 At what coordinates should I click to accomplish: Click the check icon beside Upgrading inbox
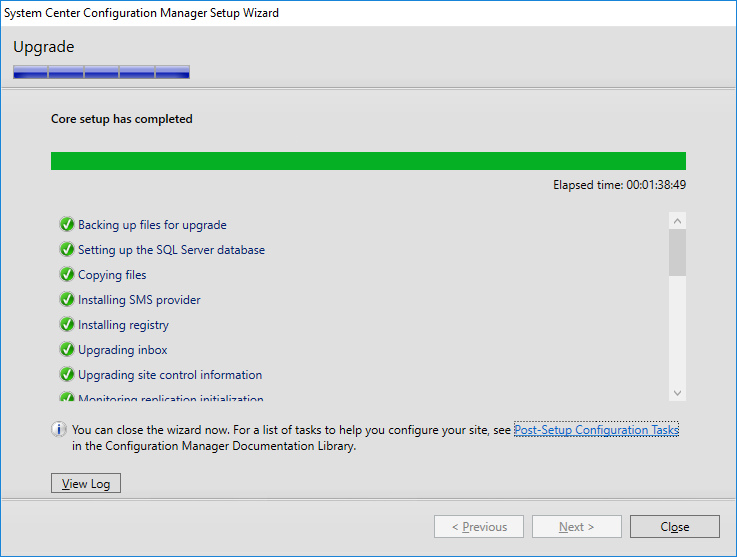point(67,349)
